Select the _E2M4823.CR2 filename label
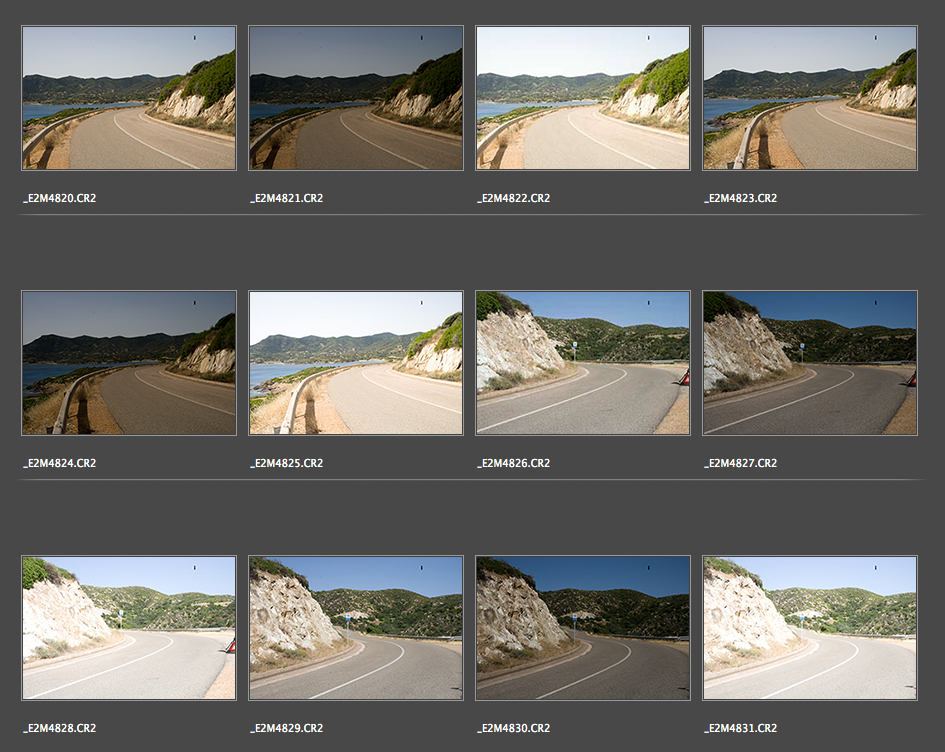 click(x=740, y=198)
